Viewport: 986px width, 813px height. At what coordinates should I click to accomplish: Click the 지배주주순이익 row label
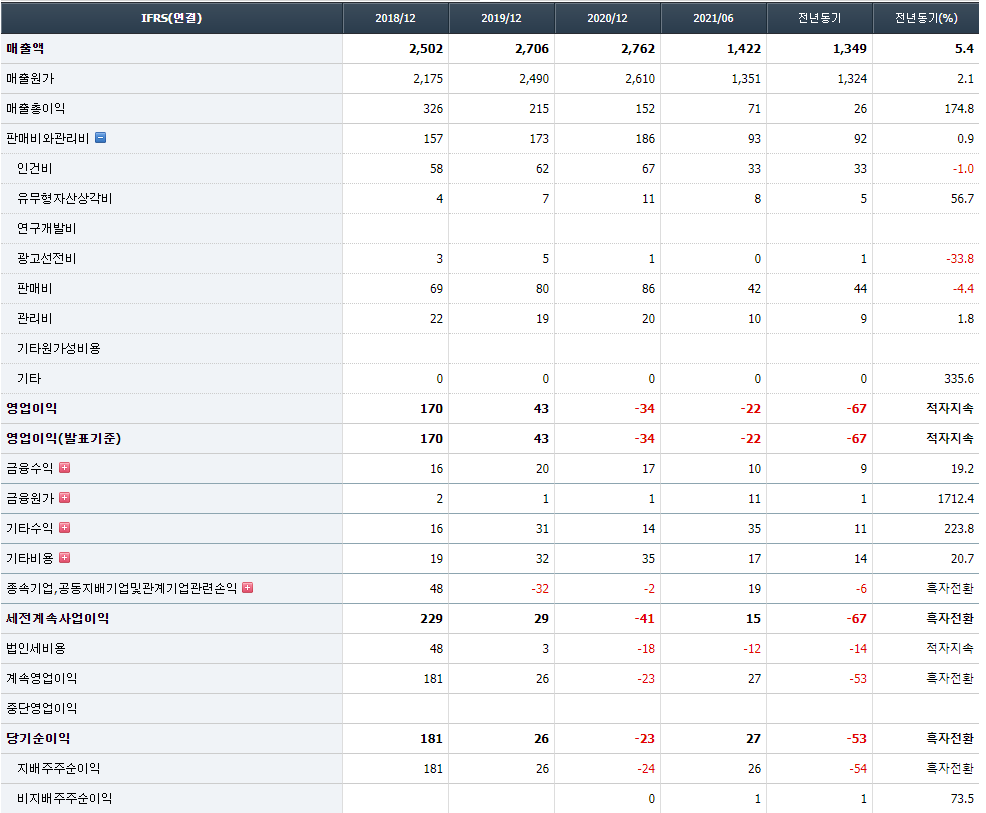[58, 768]
